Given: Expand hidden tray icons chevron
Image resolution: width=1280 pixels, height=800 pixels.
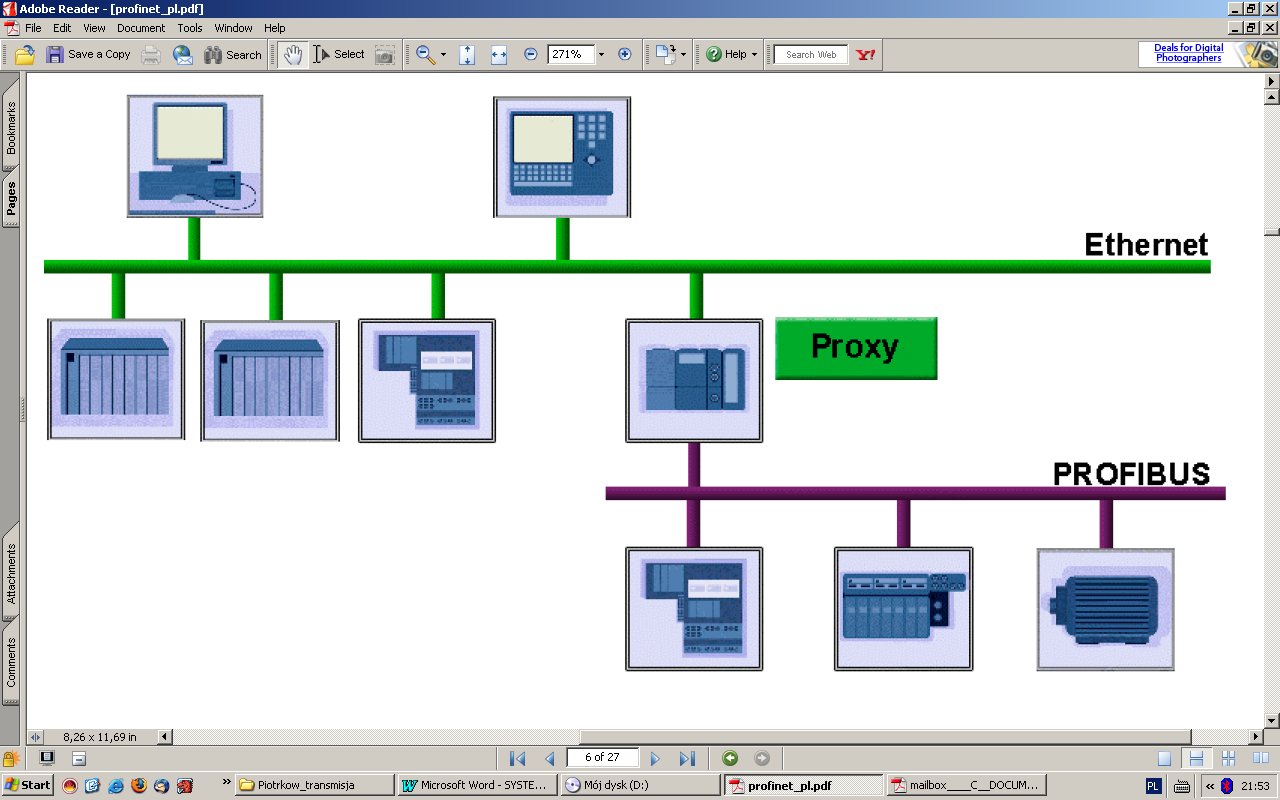Looking at the screenshot, I should (1210, 786).
